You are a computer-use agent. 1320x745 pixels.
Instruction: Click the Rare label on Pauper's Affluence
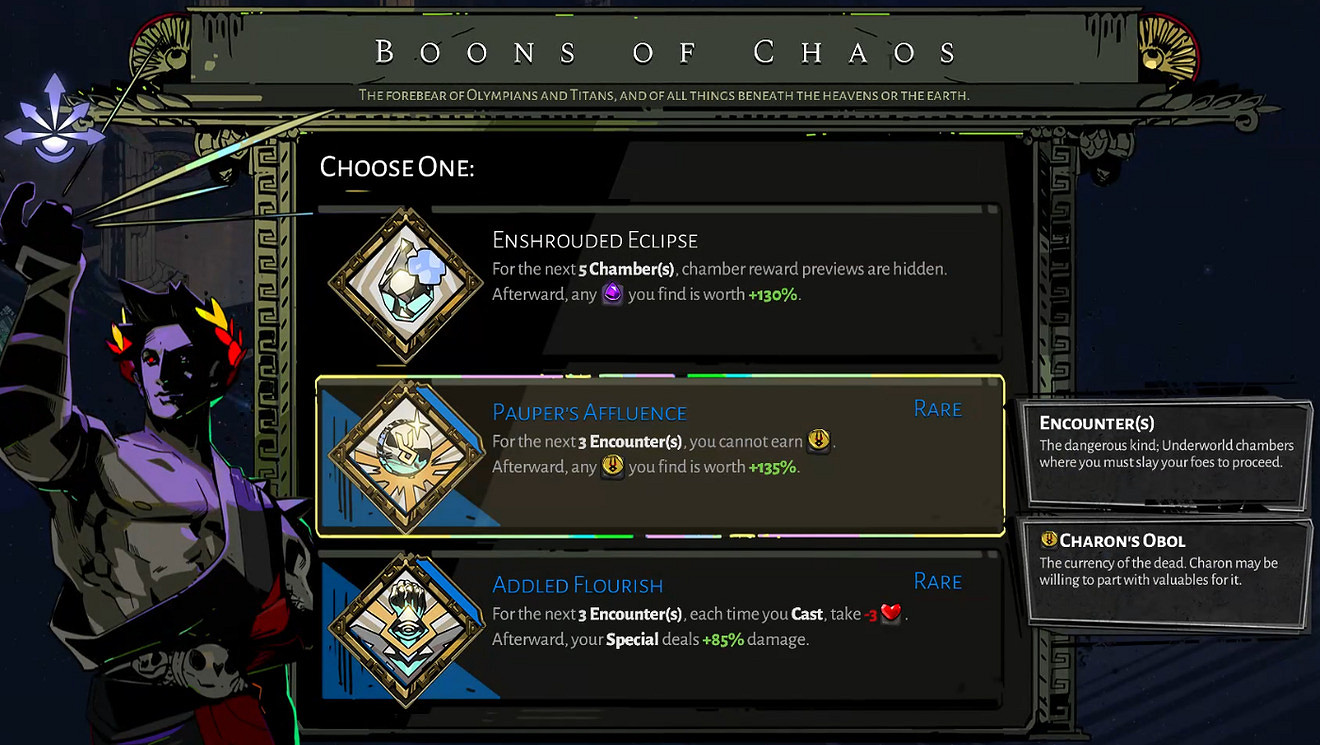click(x=937, y=409)
